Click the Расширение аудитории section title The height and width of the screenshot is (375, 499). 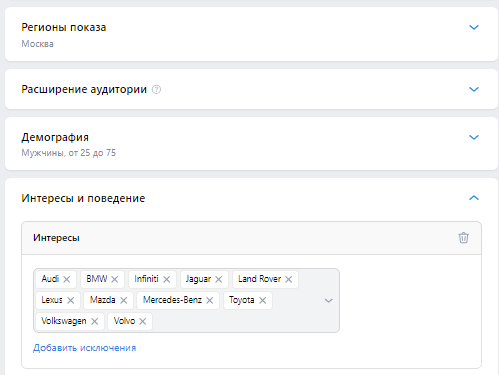84,89
